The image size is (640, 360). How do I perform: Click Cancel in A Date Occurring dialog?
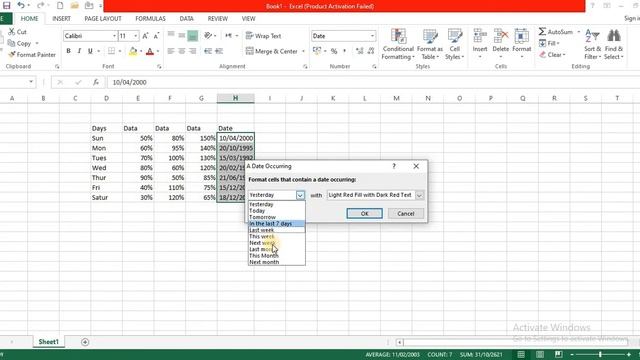coord(405,213)
